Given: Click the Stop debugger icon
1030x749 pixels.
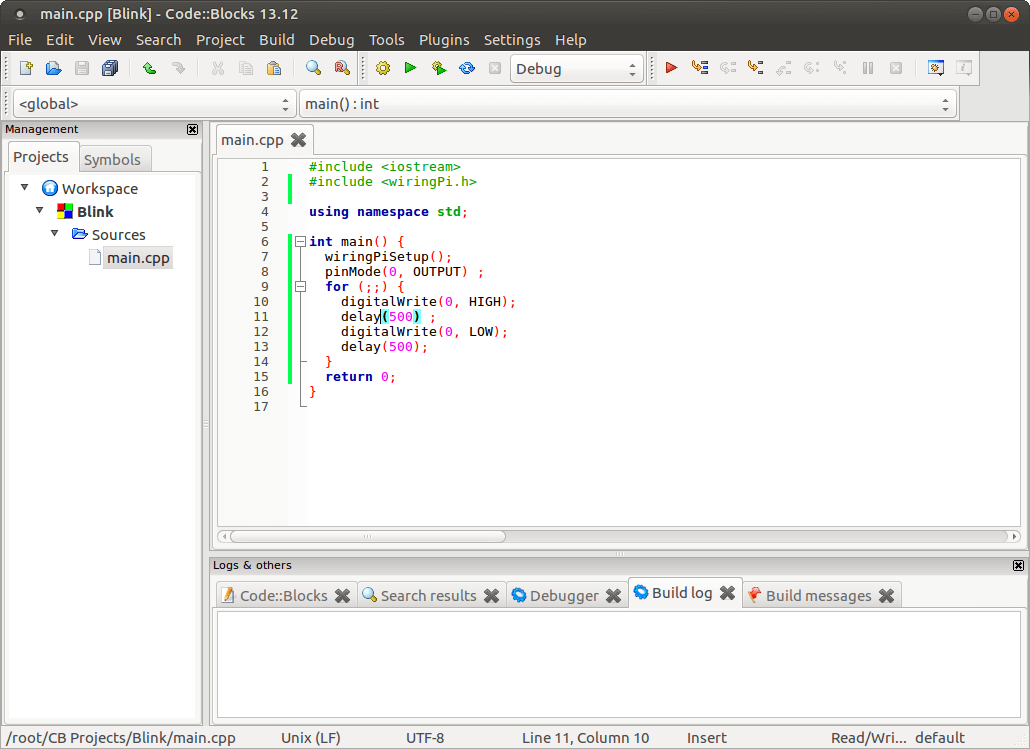Looking at the screenshot, I should pyautogui.click(x=896, y=68).
